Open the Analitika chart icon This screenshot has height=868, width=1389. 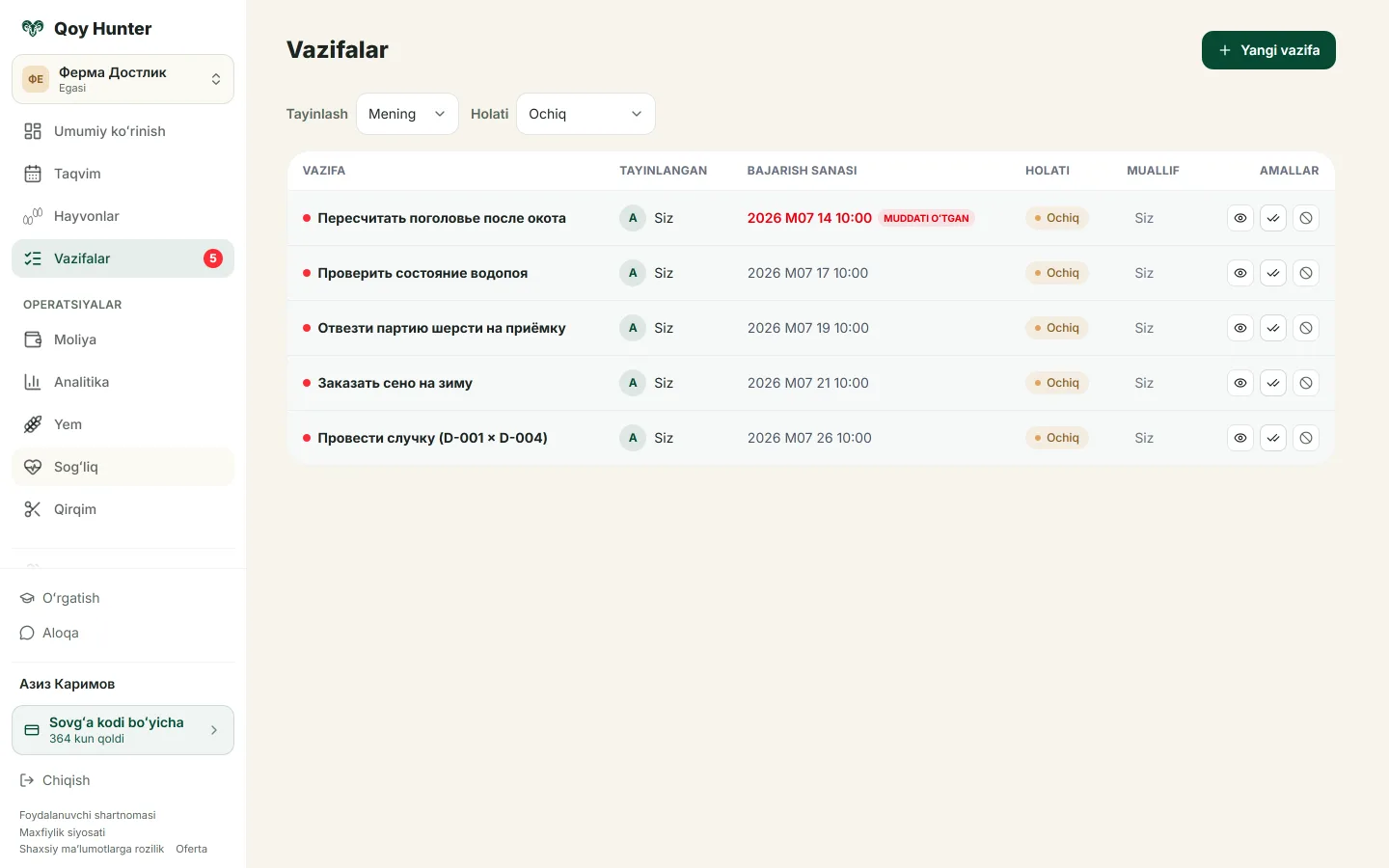(x=33, y=382)
